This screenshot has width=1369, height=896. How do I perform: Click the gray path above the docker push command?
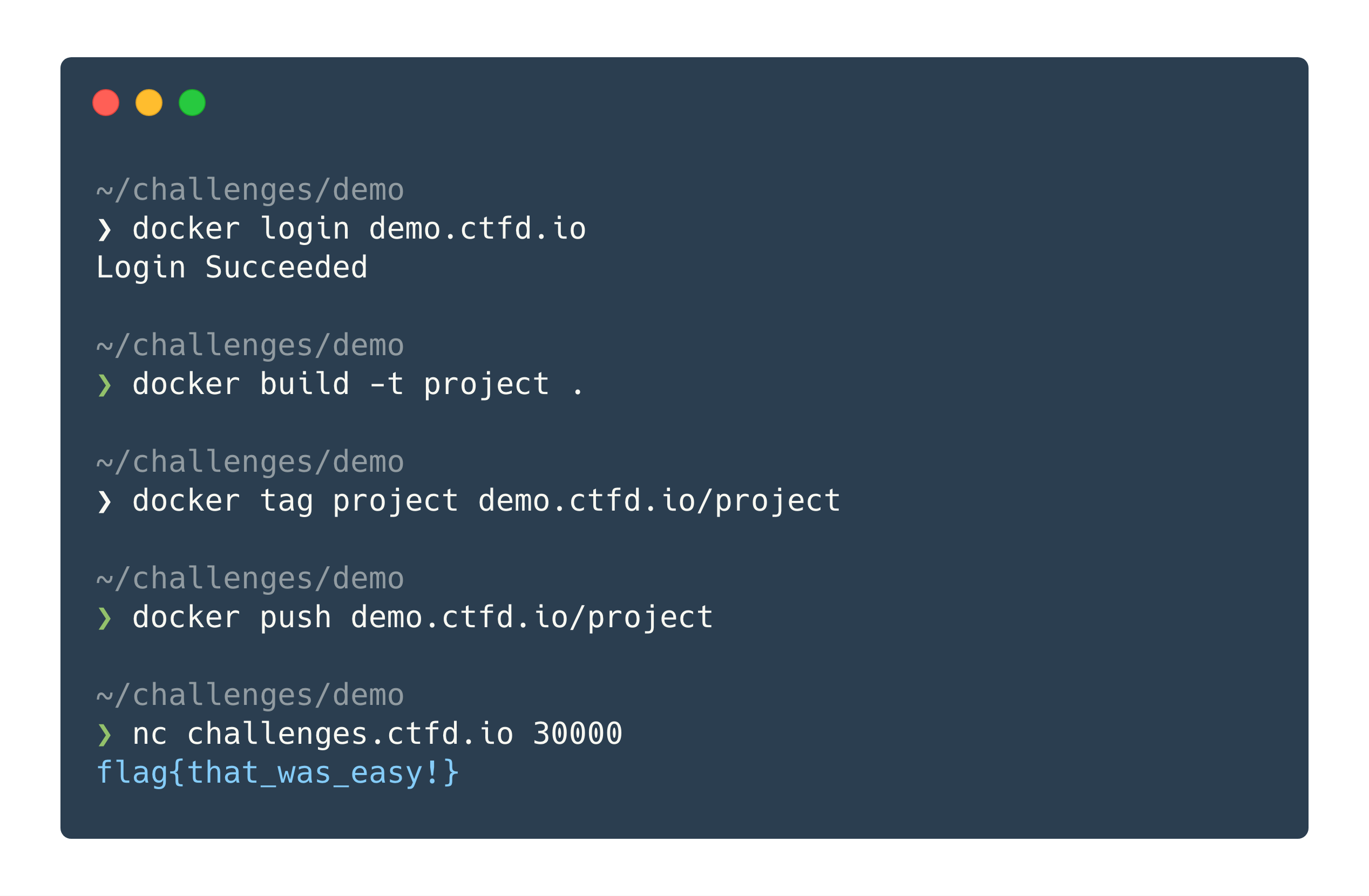[x=250, y=579]
